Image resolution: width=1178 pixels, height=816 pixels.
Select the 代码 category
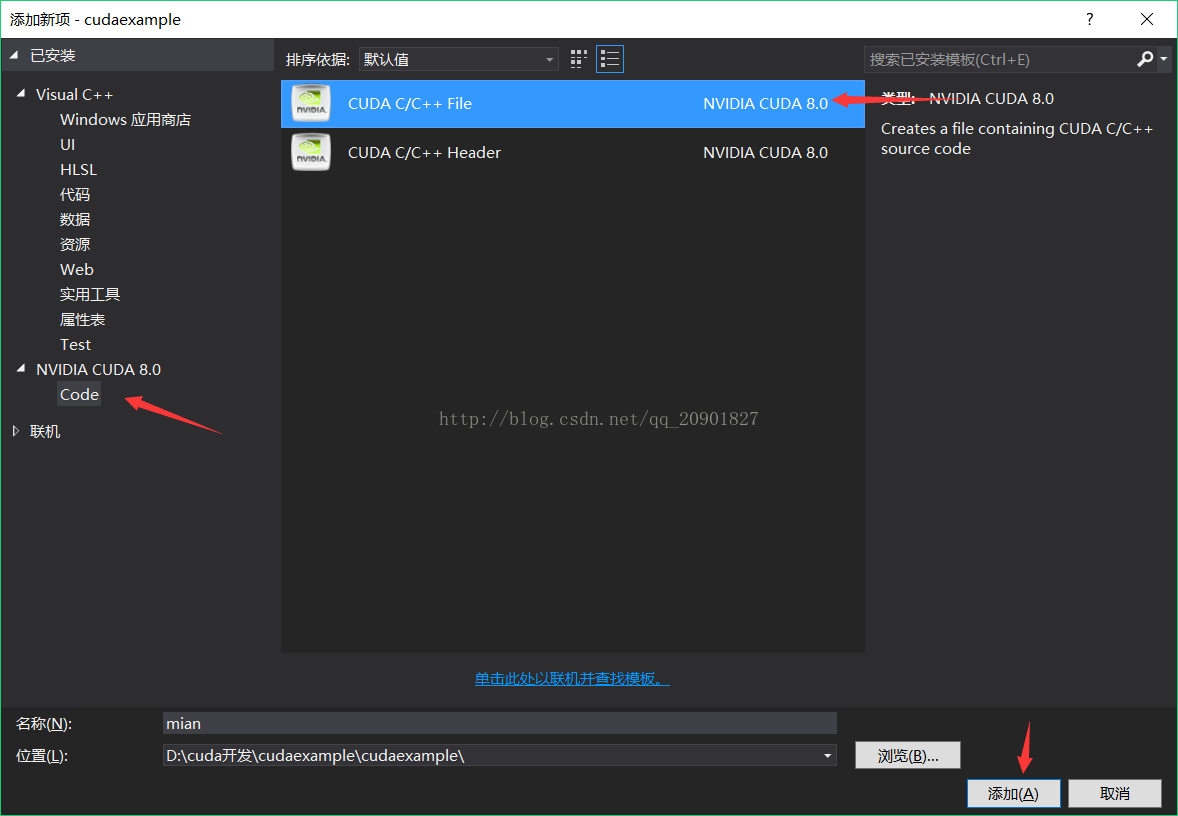75,195
